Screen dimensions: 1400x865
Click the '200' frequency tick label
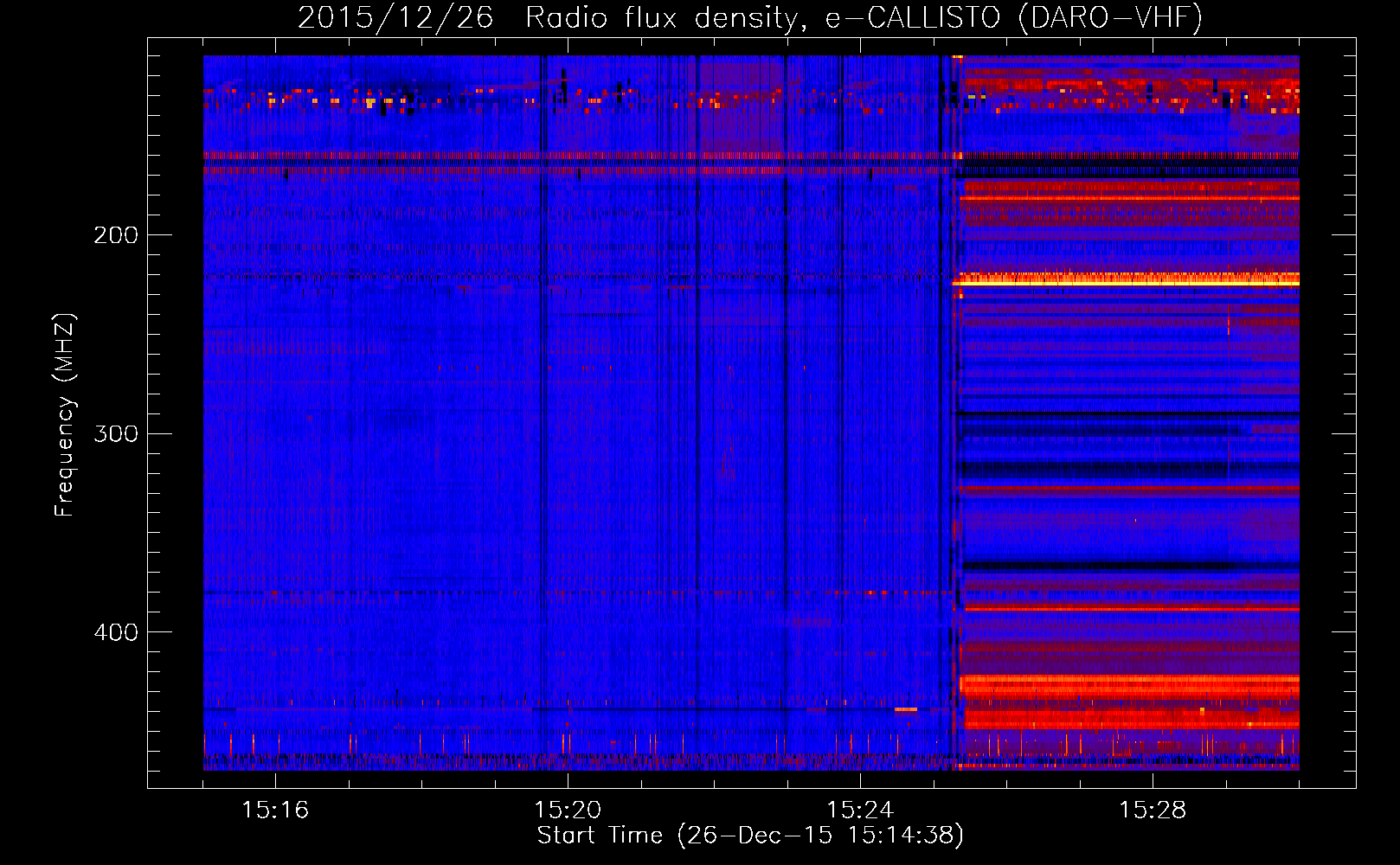(116, 235)
